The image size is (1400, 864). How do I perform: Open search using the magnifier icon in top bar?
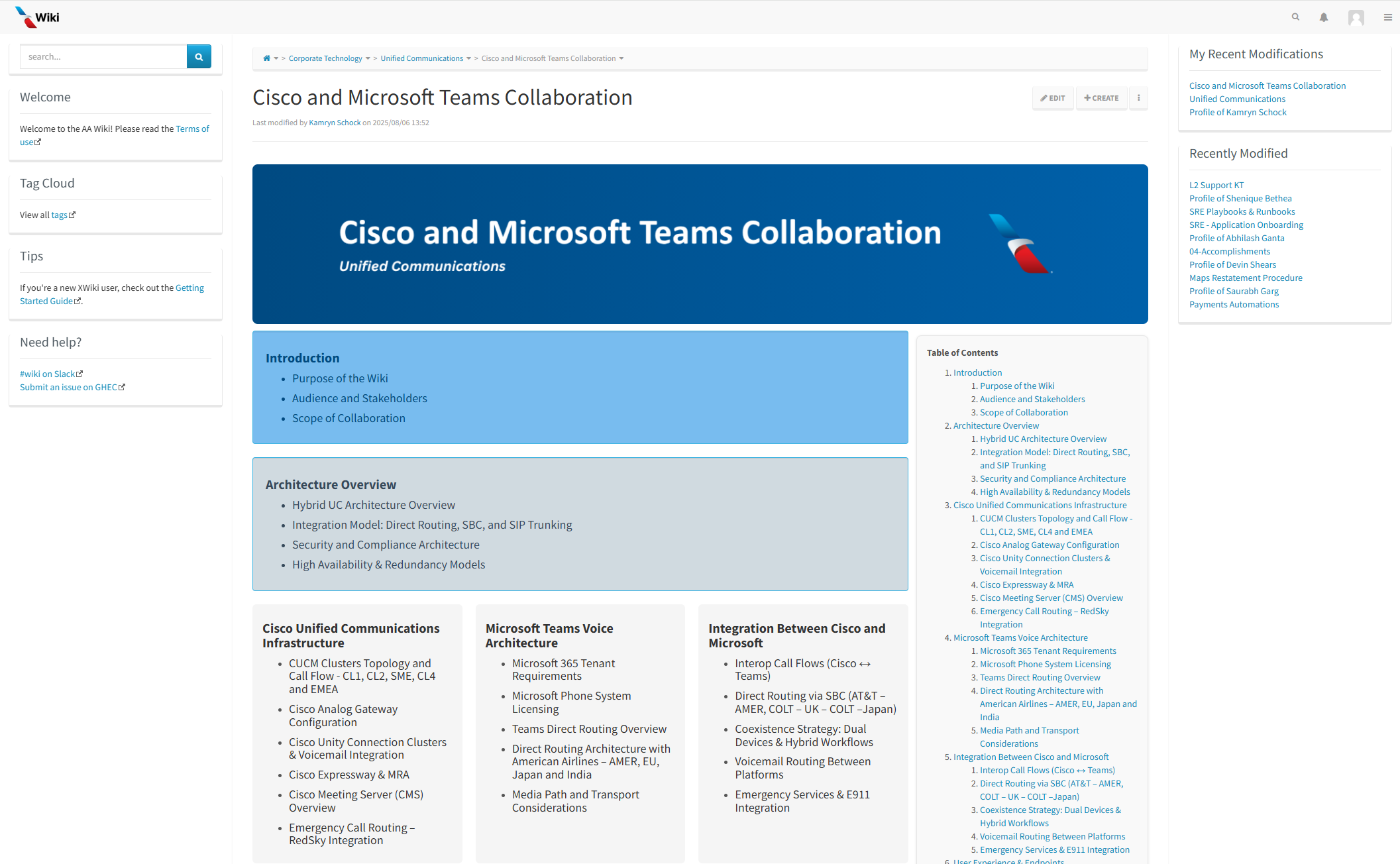[1295, 17]
